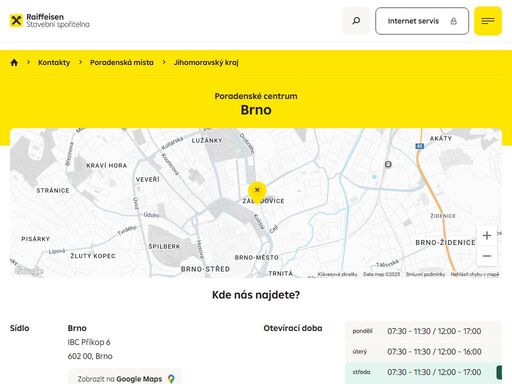Open Zobrazit na Google Maps button
The height and width of the screenshot is (384, 512).
tap(125, 378)
